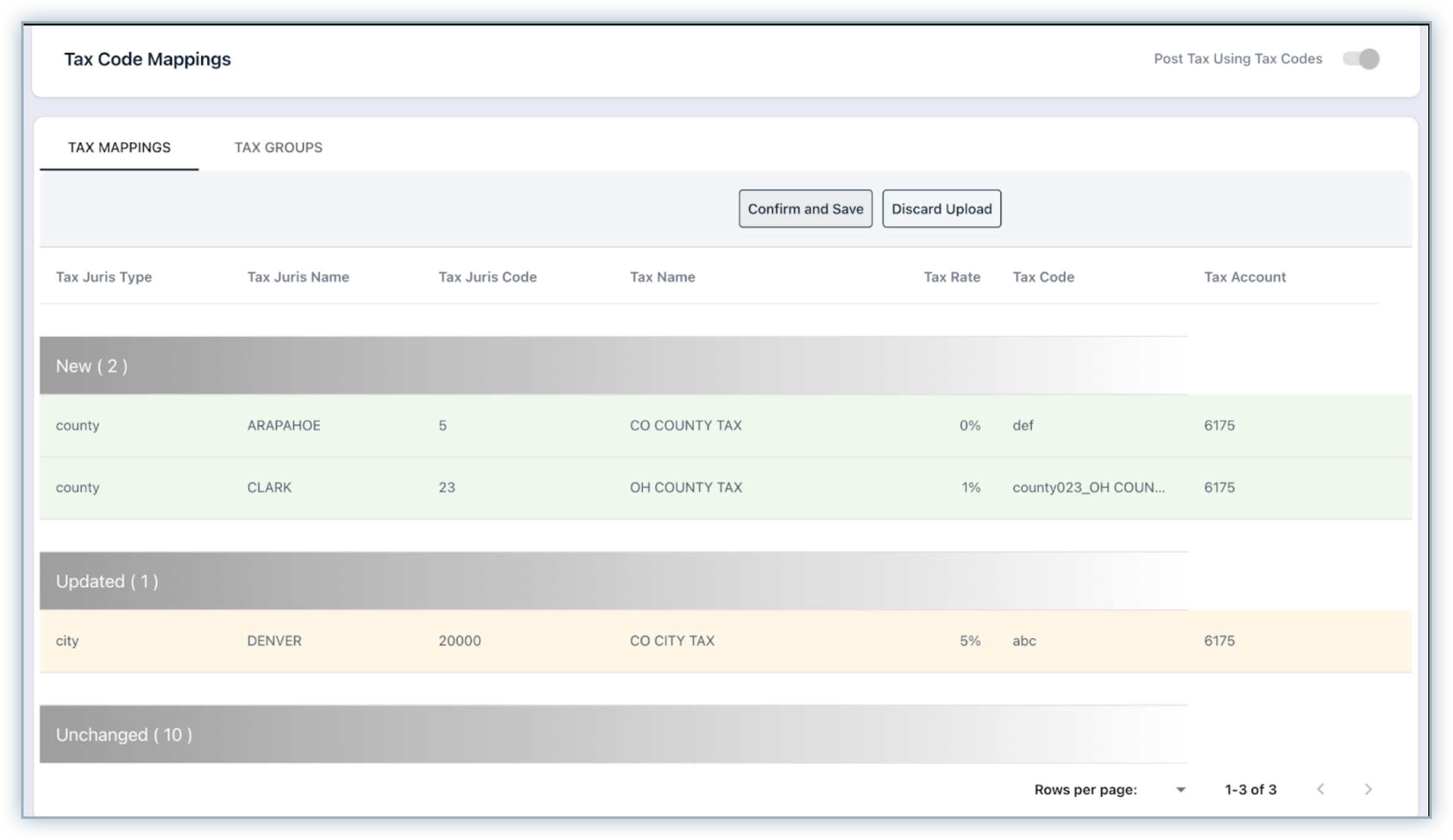Image resolution: width=1453 pixels, height=840 pixels.
Task: Go to next page arrow
Action: click(x=1368, y=789)
